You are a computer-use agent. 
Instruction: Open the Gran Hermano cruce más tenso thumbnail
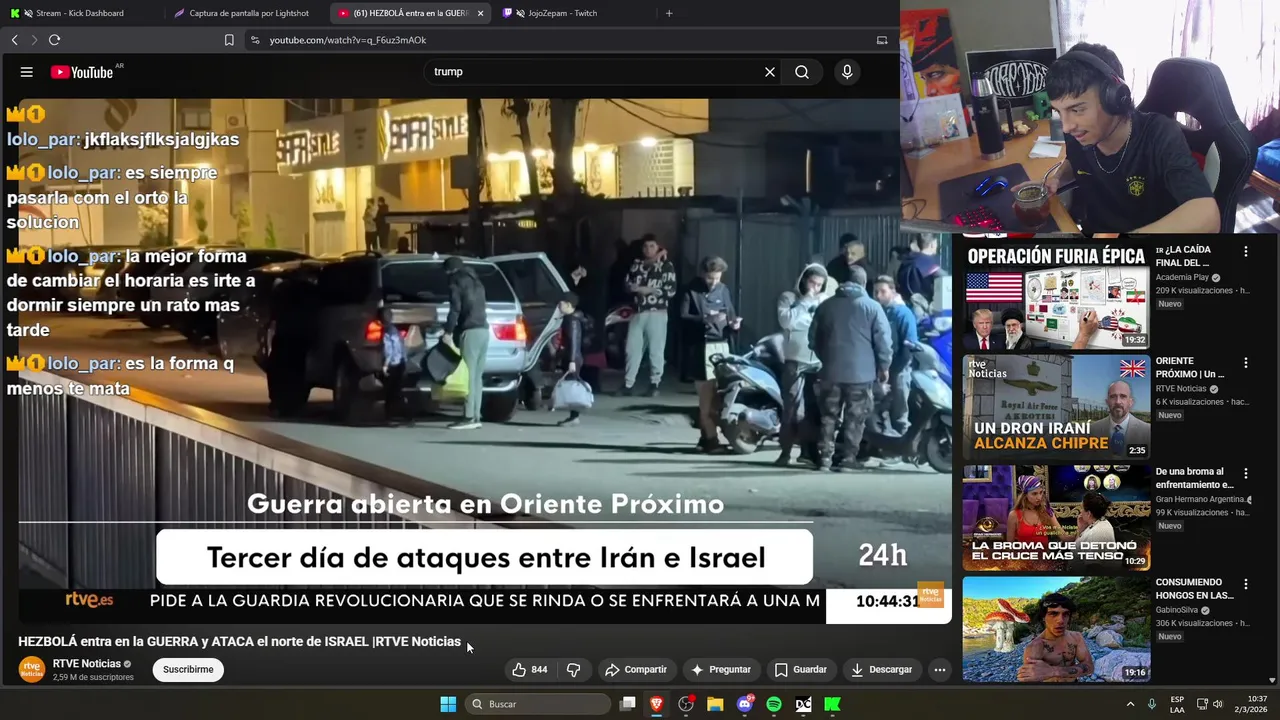click(x=1056, y=517)
